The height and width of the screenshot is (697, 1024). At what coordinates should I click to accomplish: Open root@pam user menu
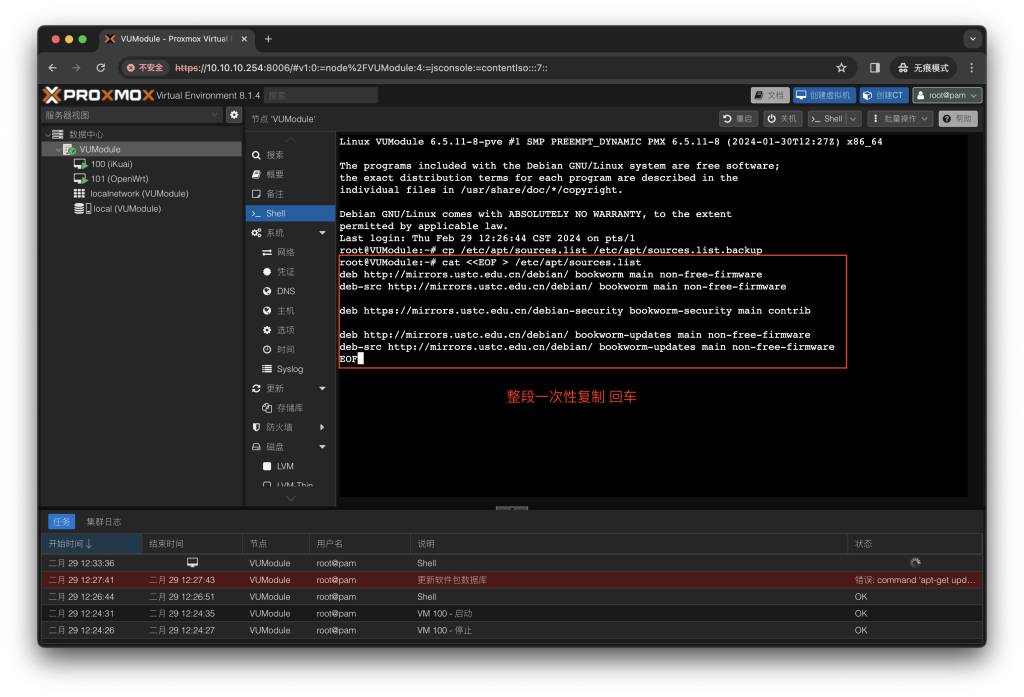pos(947,95)
